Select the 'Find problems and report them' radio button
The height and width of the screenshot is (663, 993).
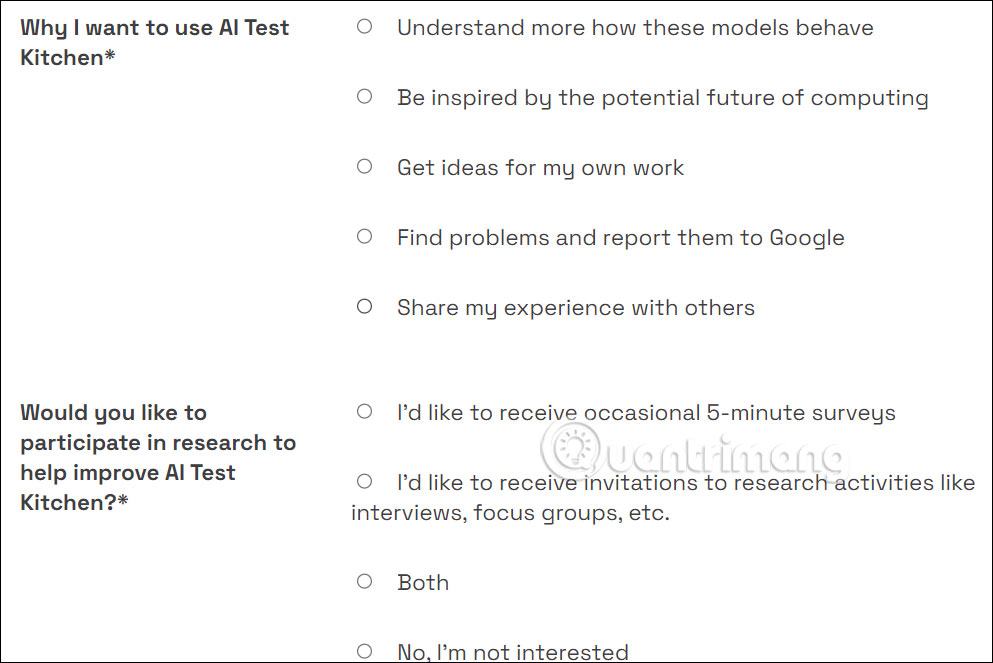364,237
